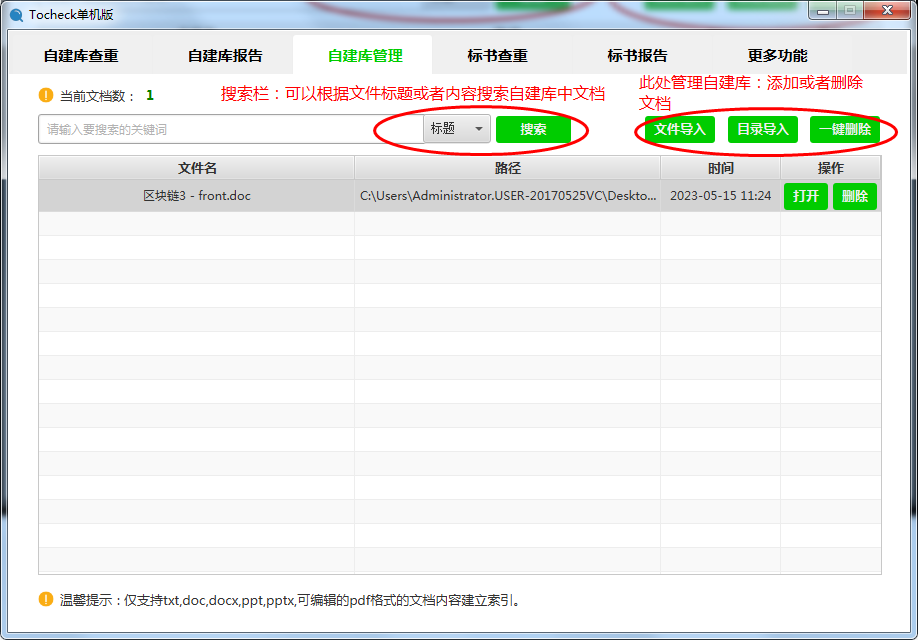918x640 pixels.
Task: Expand the 标题 search type dropdown
Action: pyautogui.click(x=457, y=129)
